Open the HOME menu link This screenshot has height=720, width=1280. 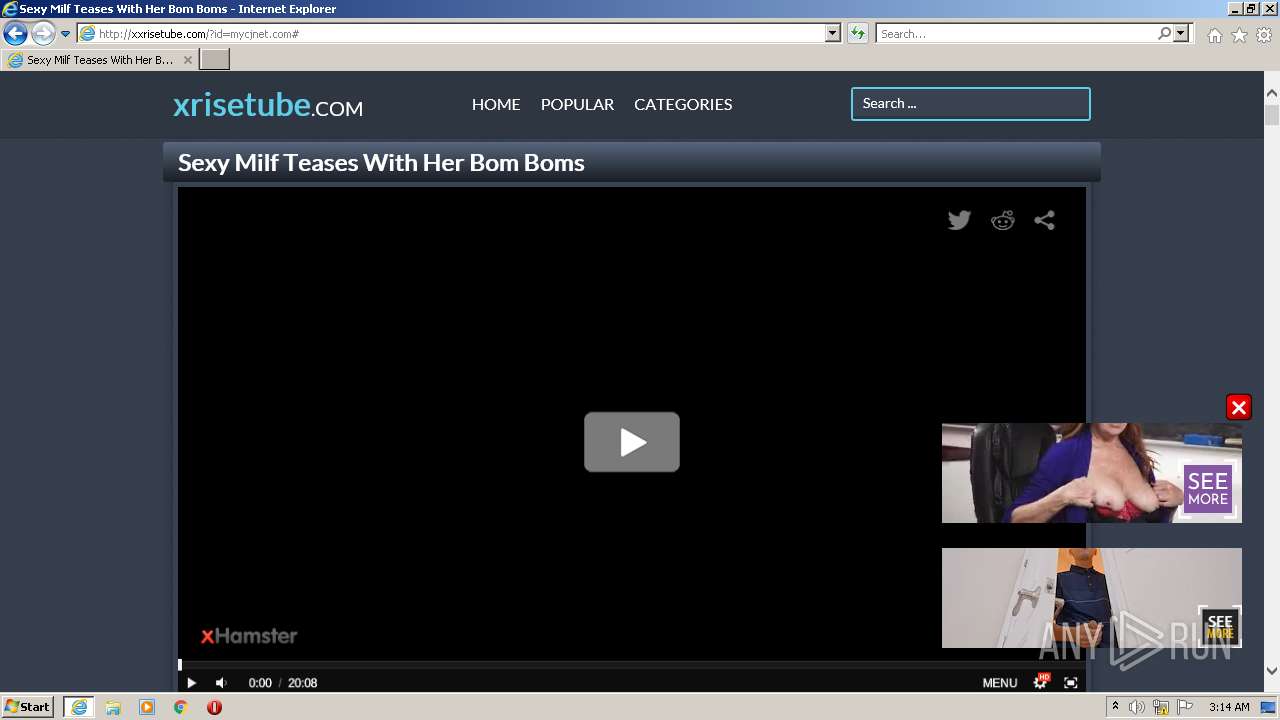pyautogui.click(x=496, y=104)
